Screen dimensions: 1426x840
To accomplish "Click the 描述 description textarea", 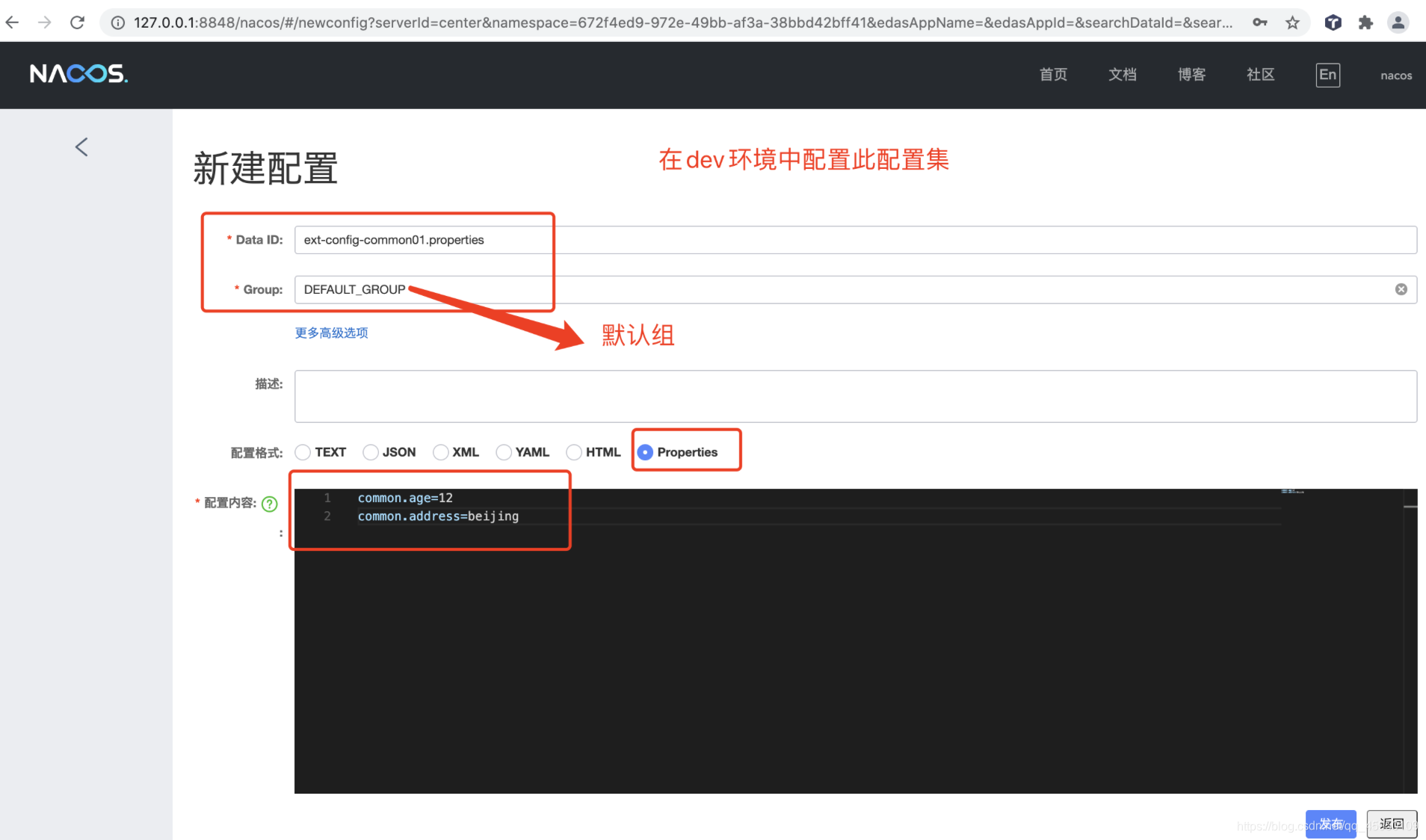I will 855,396.
